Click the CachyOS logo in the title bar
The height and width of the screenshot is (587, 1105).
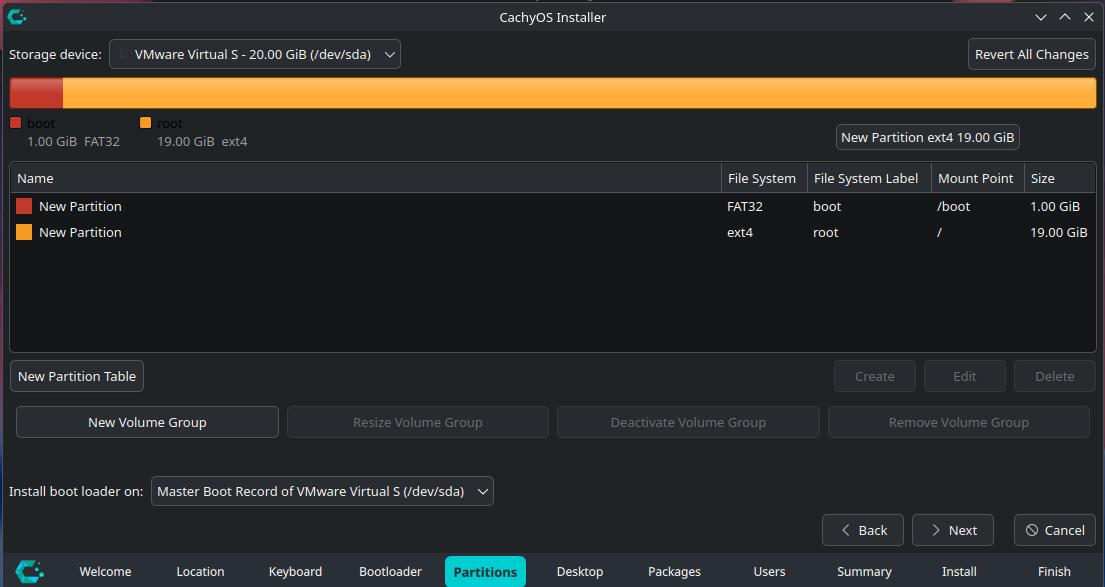pyautogui.click(x=17, y=17)
